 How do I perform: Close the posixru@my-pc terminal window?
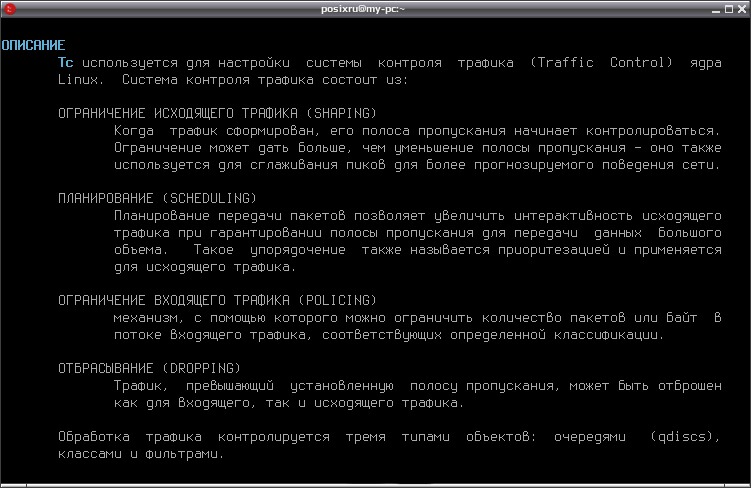[x=742, y=9]
